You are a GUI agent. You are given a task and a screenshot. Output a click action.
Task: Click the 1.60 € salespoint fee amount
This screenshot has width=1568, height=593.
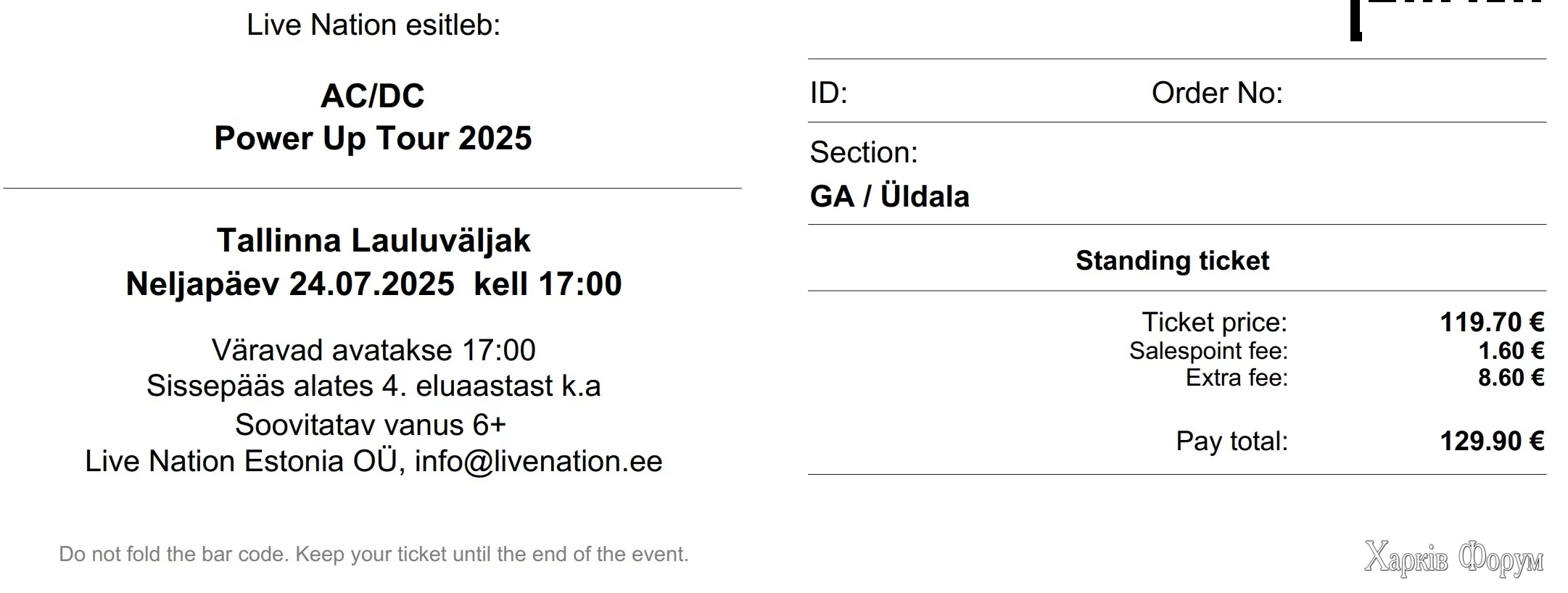1511,351
